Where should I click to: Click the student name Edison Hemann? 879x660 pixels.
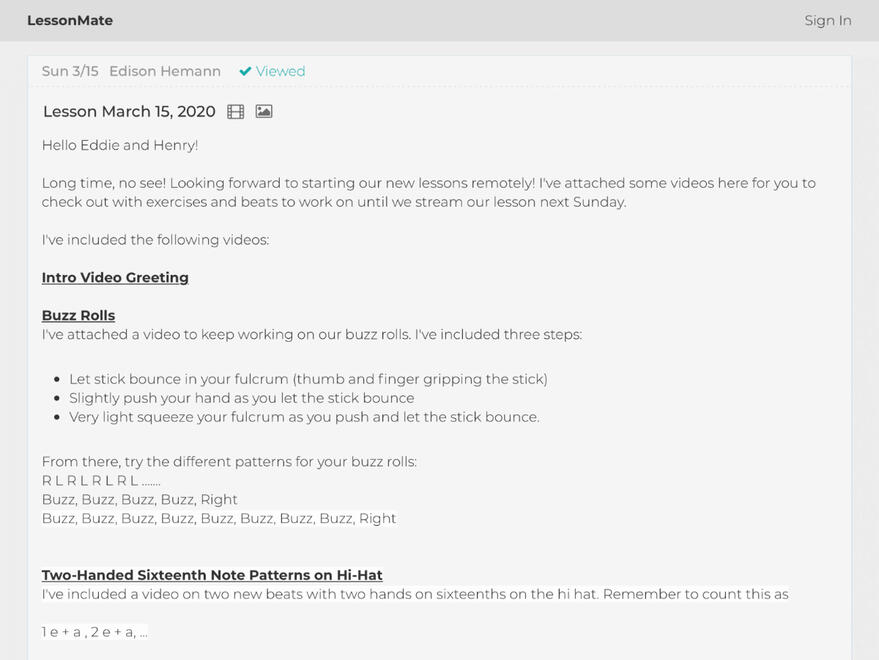click(165, 71)
